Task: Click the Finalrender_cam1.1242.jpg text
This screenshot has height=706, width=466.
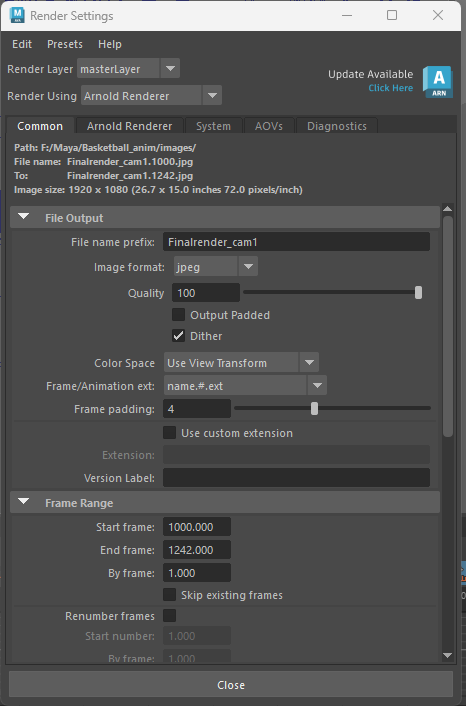Action: (130, 176)
